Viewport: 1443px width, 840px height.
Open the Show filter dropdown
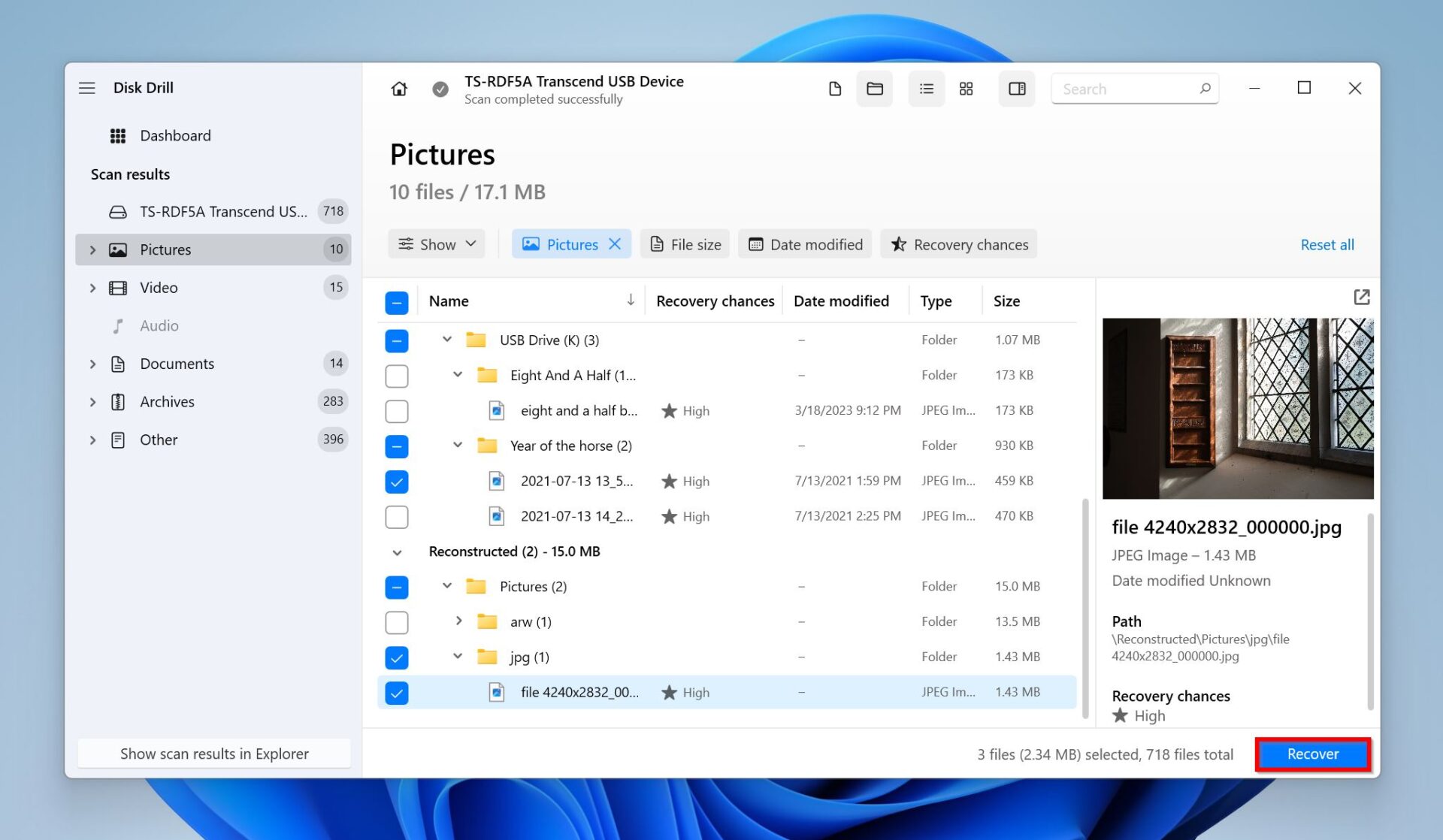(x=437, y=243)
